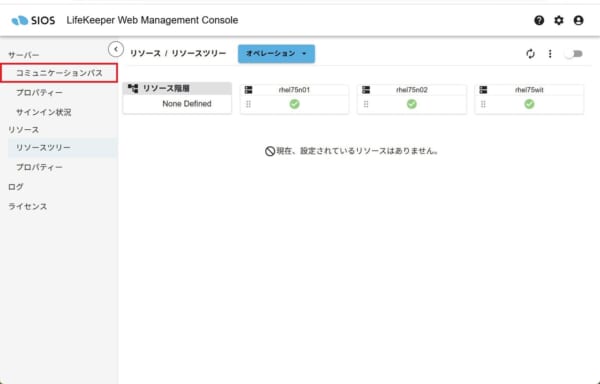Viewport: 600px width, 384px height.
Task: Collapse the sidebar with the chevron button
Action: point(116,49)
